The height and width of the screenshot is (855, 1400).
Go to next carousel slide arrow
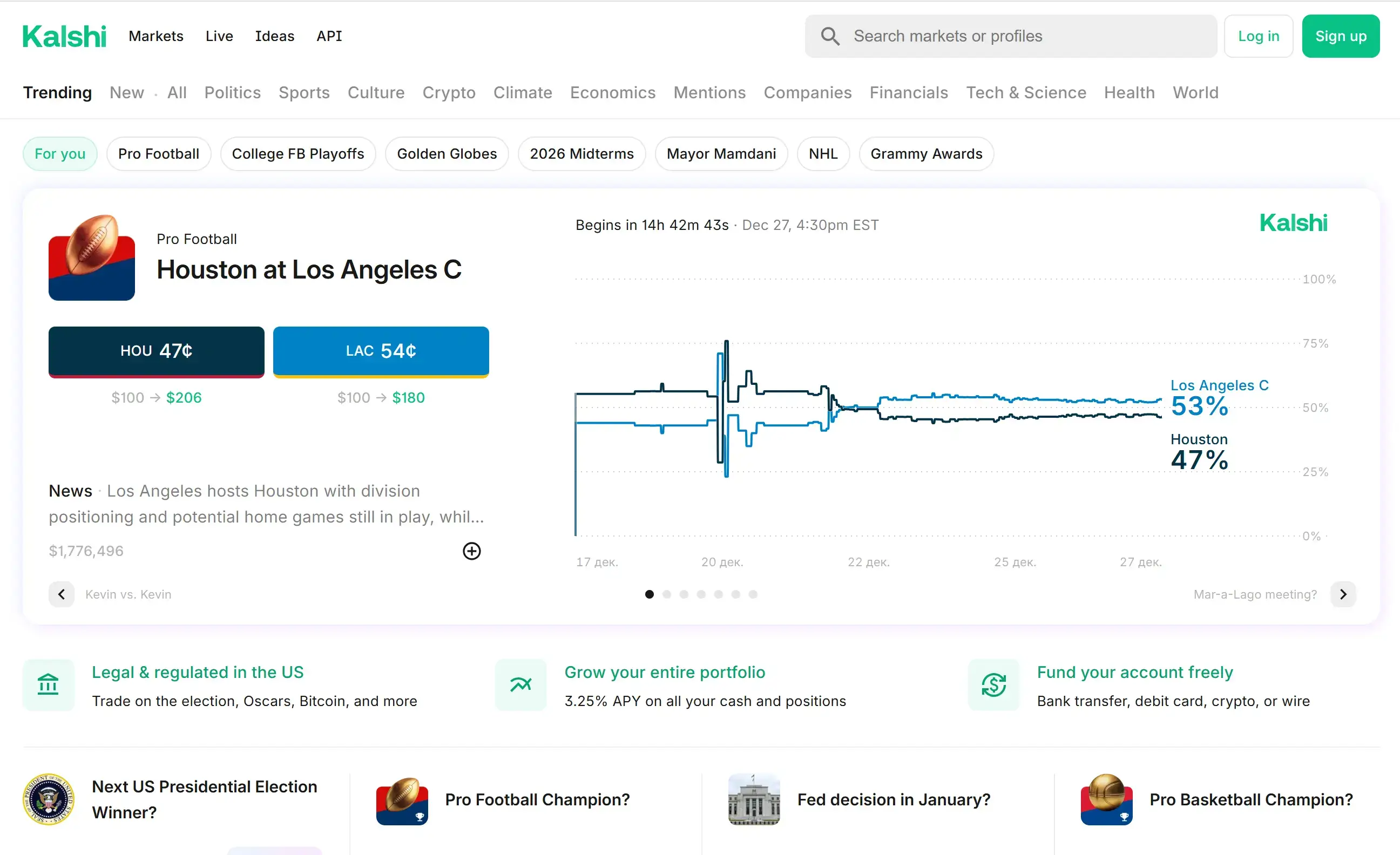point(1343,594)
